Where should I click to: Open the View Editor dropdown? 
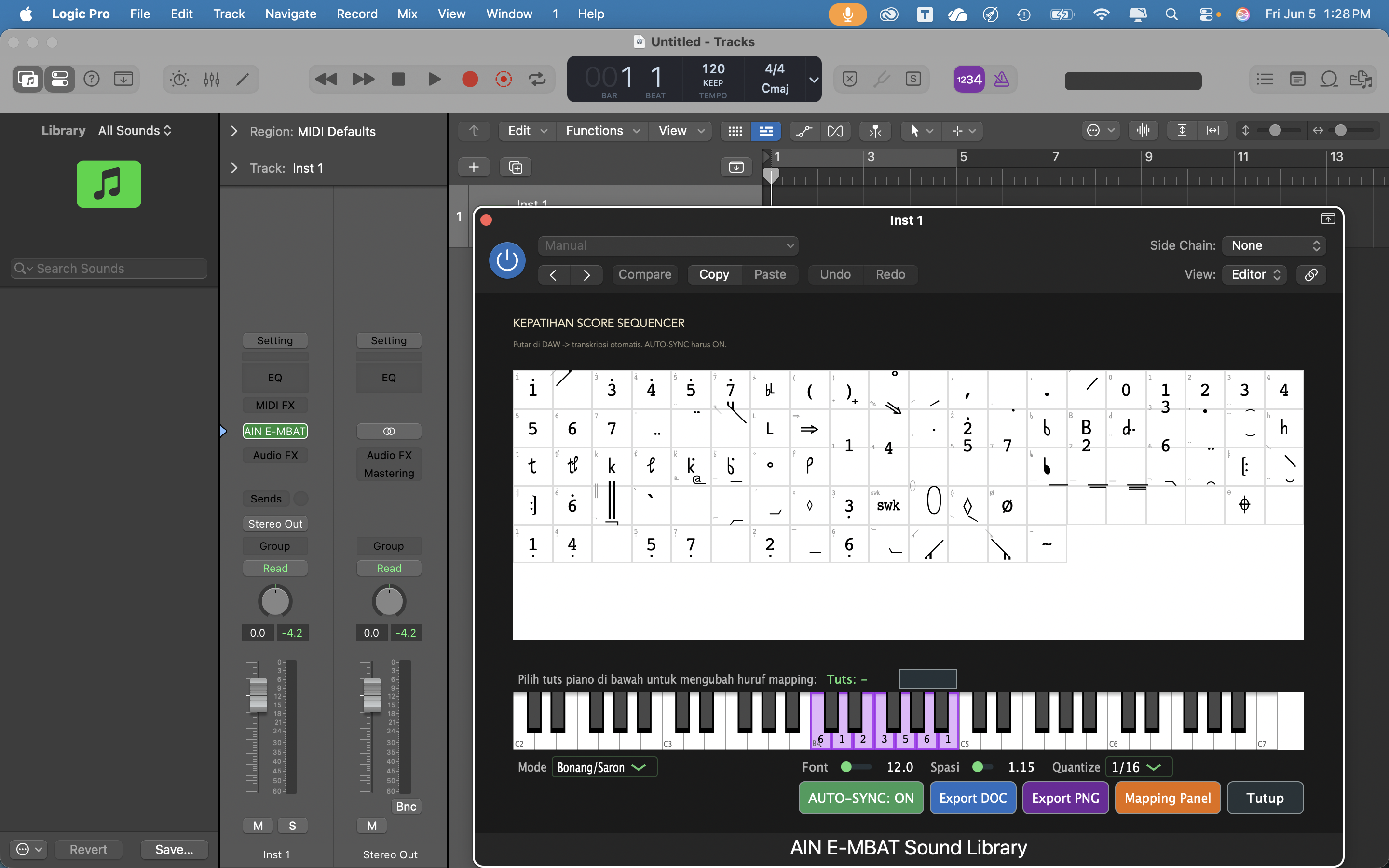tap(1255, 274)
